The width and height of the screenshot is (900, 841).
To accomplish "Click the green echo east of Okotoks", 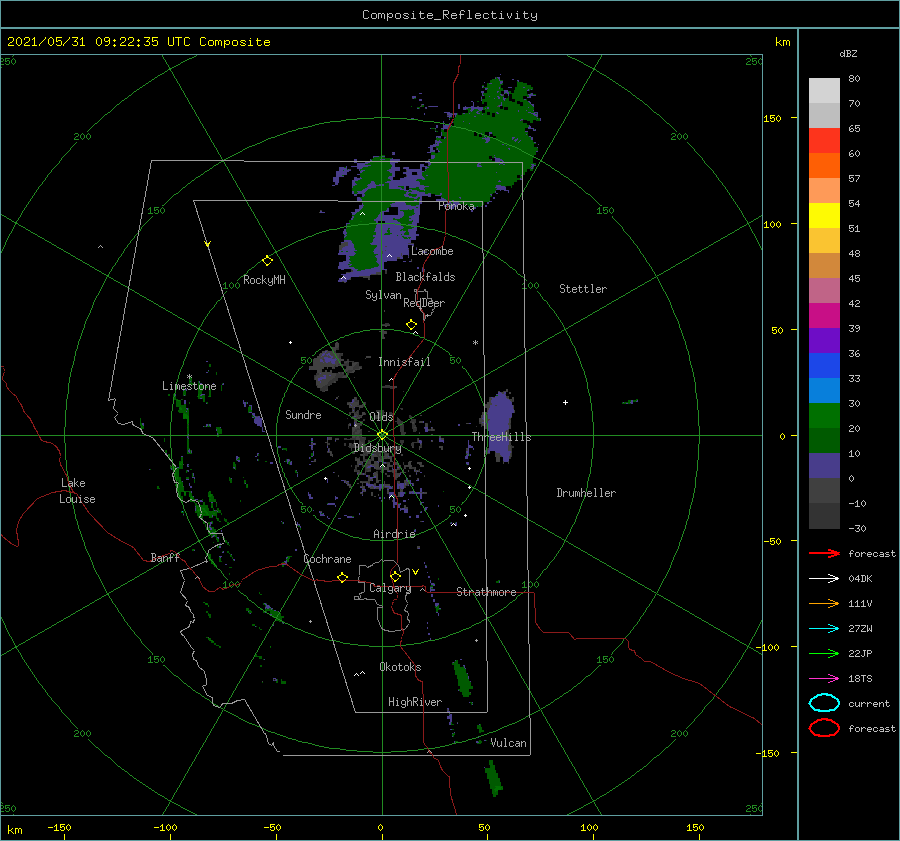I will pos(462,679).
